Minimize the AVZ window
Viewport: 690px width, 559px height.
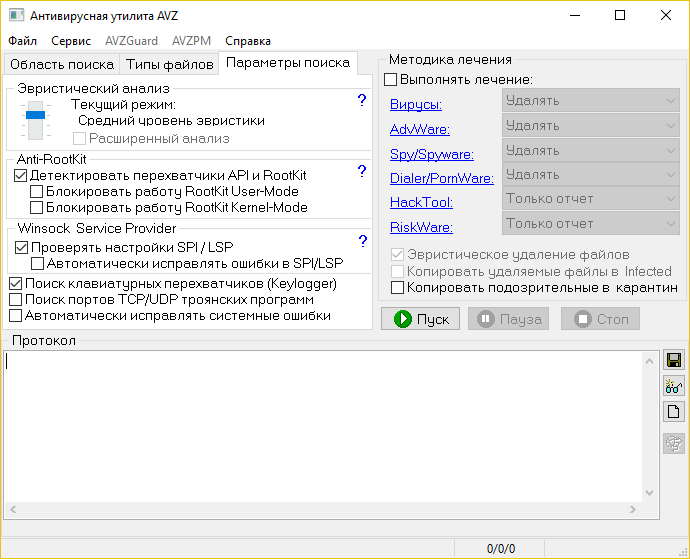pos(574,15)
